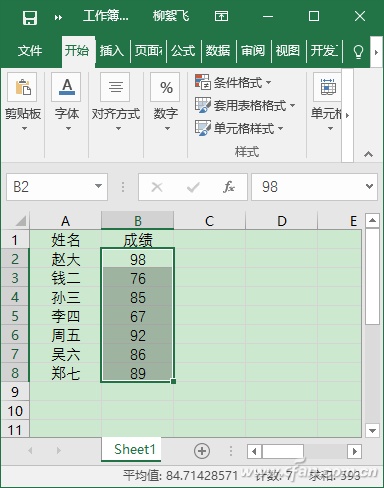Screen dimensions: 384x488
Task: Switch to the Insert tab
Action: (x=112, y=51)
